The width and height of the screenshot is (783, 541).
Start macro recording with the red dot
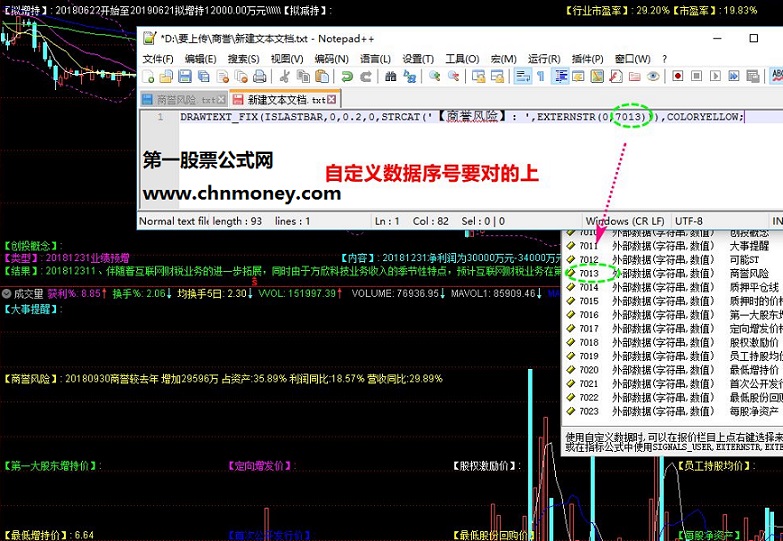click(678, 76)
